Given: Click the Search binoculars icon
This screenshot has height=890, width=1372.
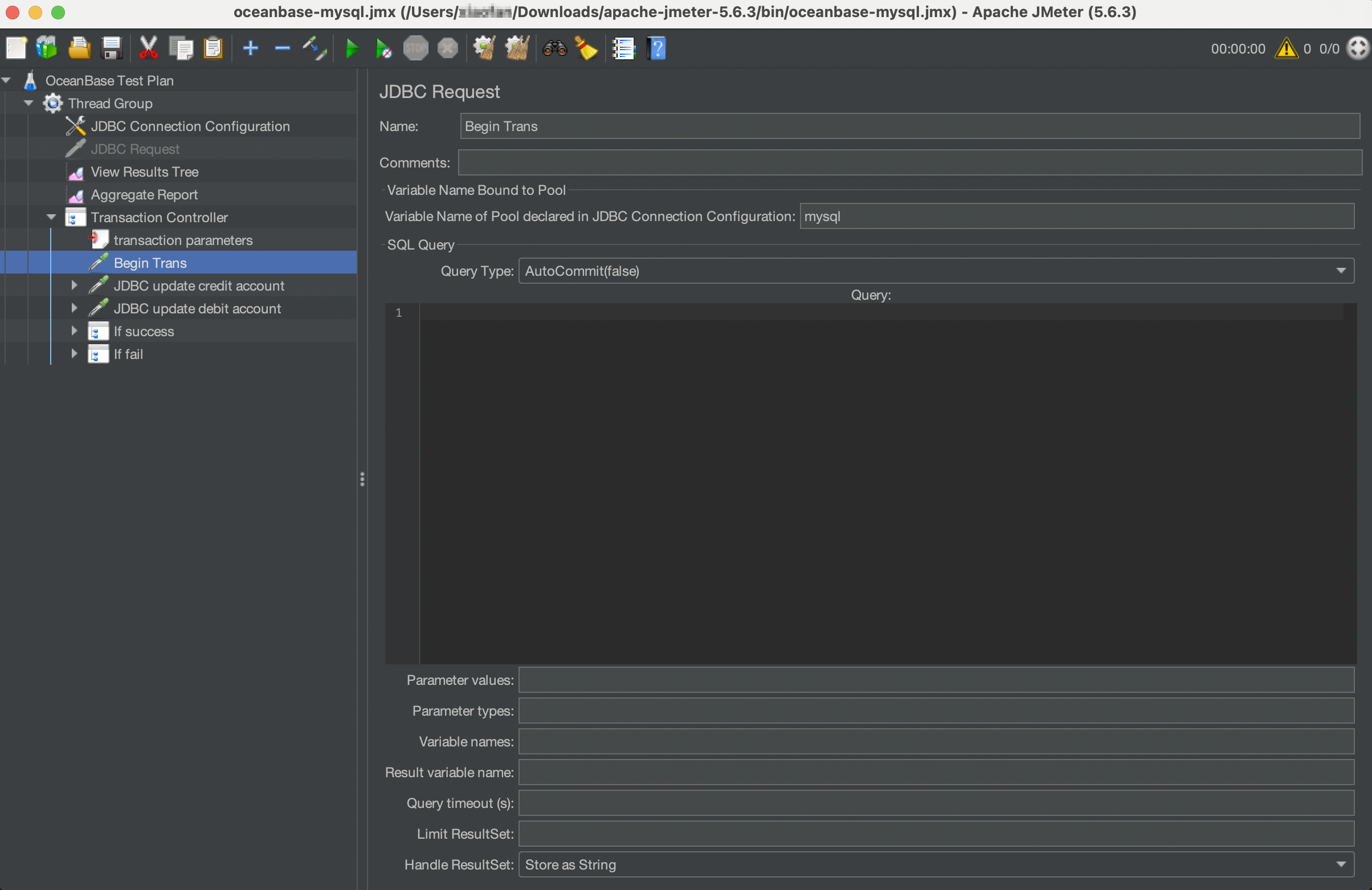Looking at the screenshot, I should 554,48.
